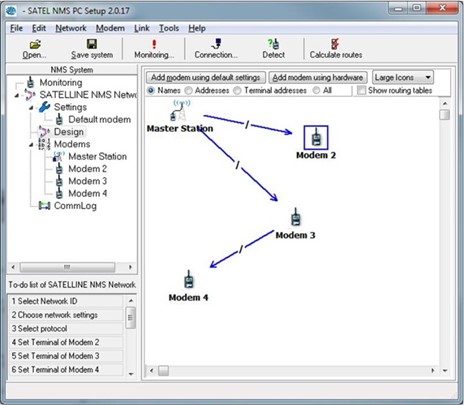Select the Addresses radio button
464x405 pixels.
point(189,90)
